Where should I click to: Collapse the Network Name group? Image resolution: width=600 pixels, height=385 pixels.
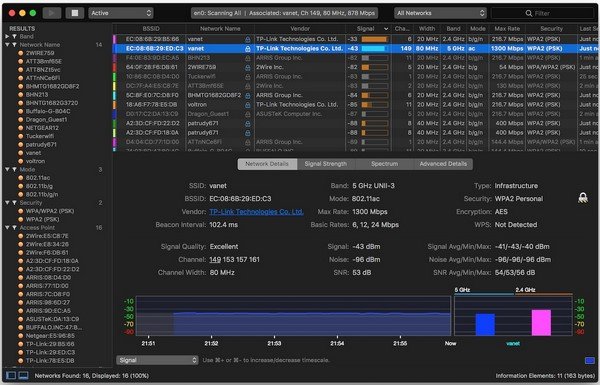7,45
